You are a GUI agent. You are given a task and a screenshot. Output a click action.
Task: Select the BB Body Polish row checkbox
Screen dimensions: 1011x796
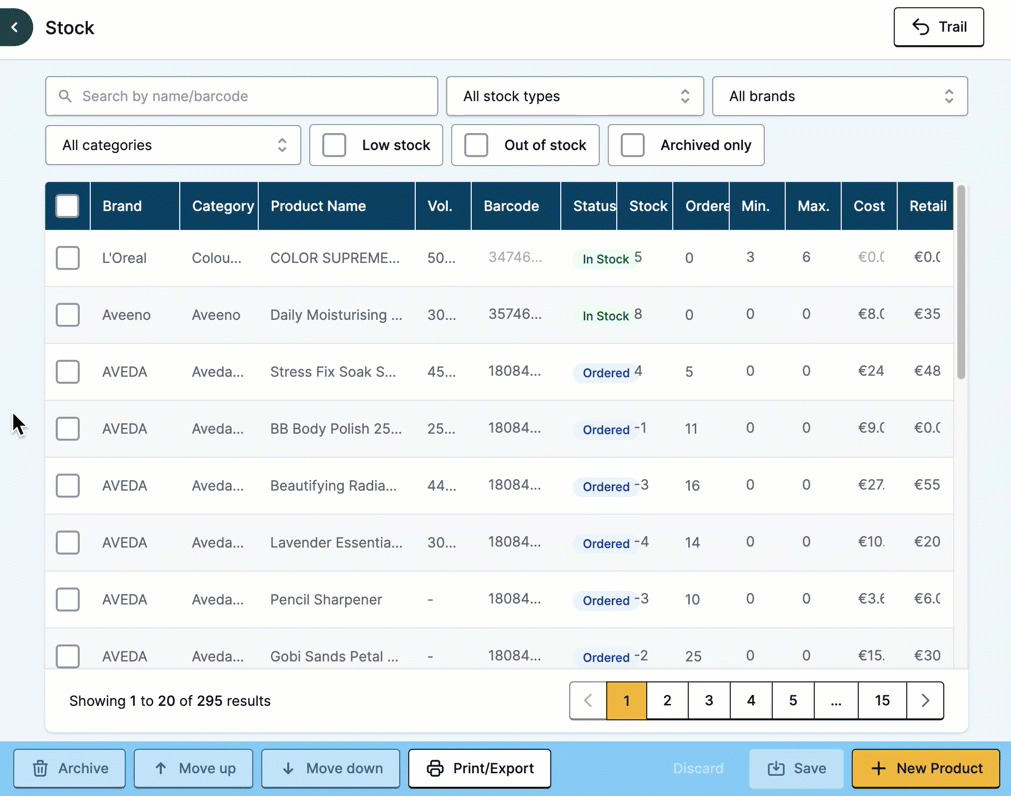click(68, 429)
